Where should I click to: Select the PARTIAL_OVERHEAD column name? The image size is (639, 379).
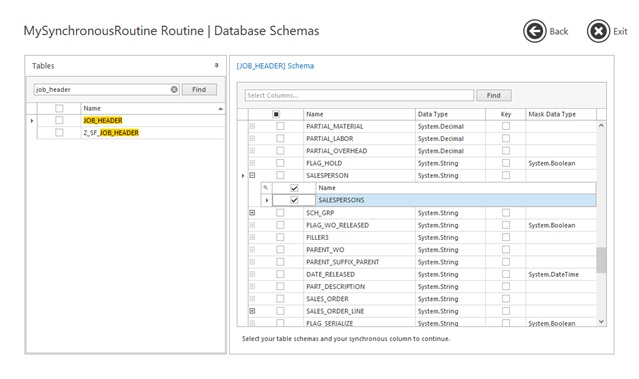click(x=337, y=151)
